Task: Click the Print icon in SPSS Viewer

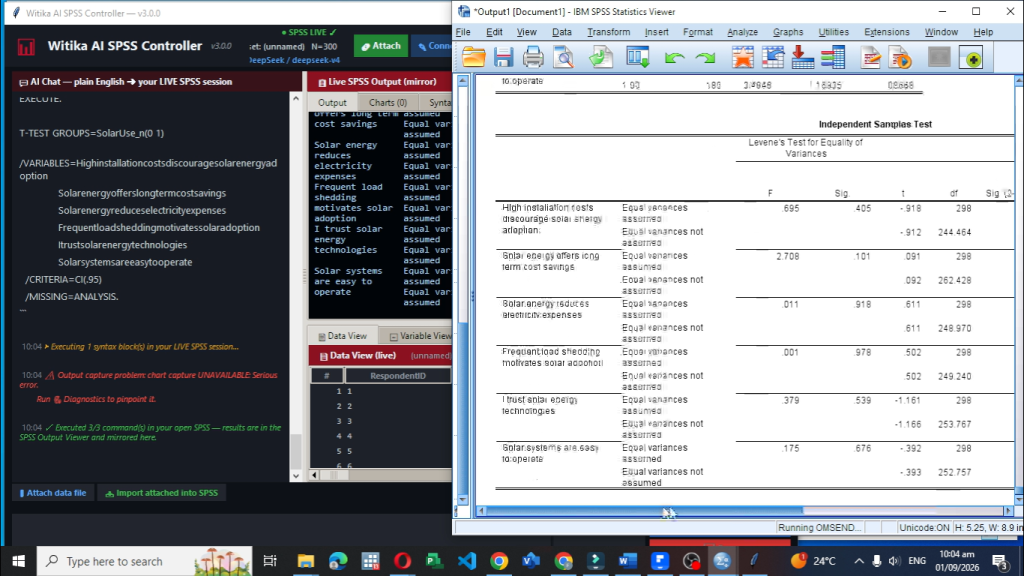Action: point(533,58)
